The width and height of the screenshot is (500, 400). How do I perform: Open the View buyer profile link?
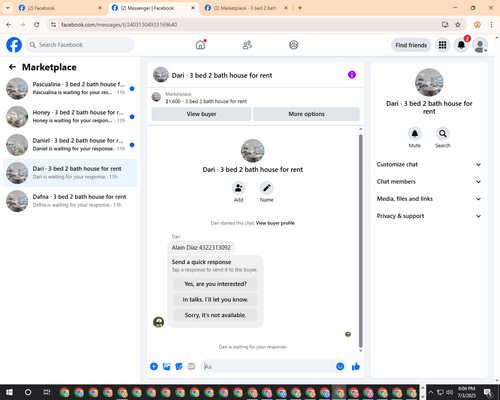(x=275, y=223)
